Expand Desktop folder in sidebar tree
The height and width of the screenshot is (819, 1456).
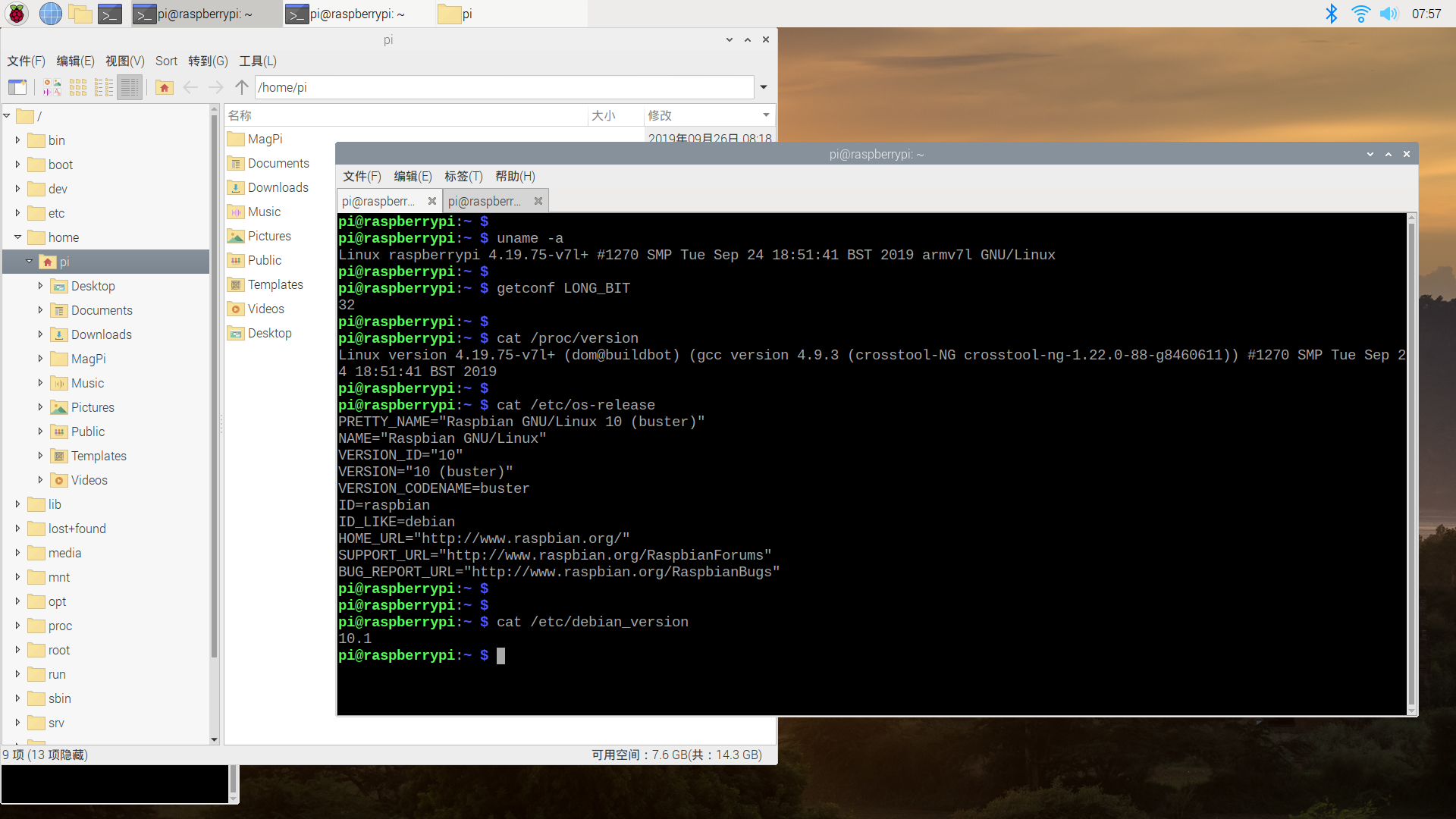(40, 286)
